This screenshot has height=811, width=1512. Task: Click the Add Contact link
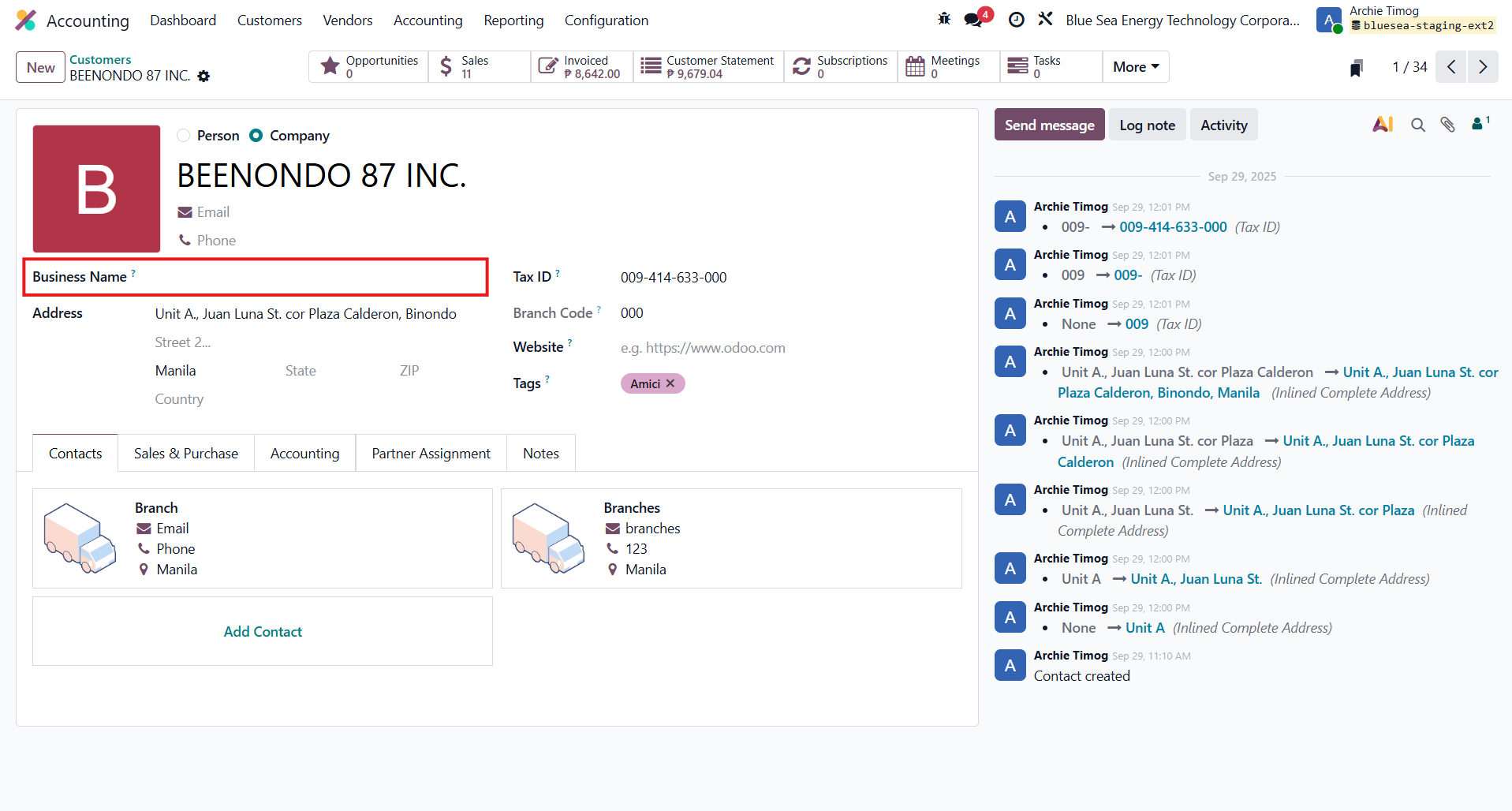point(263,632)
